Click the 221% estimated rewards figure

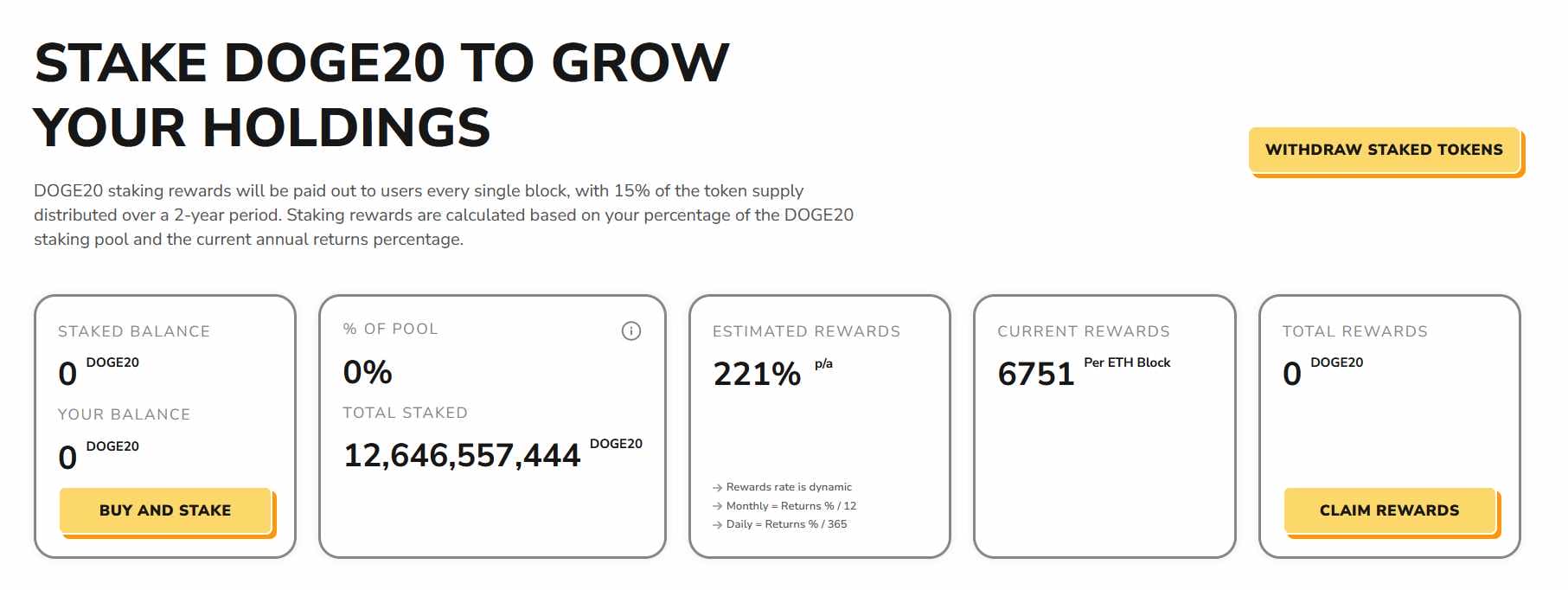coord(756,374)
